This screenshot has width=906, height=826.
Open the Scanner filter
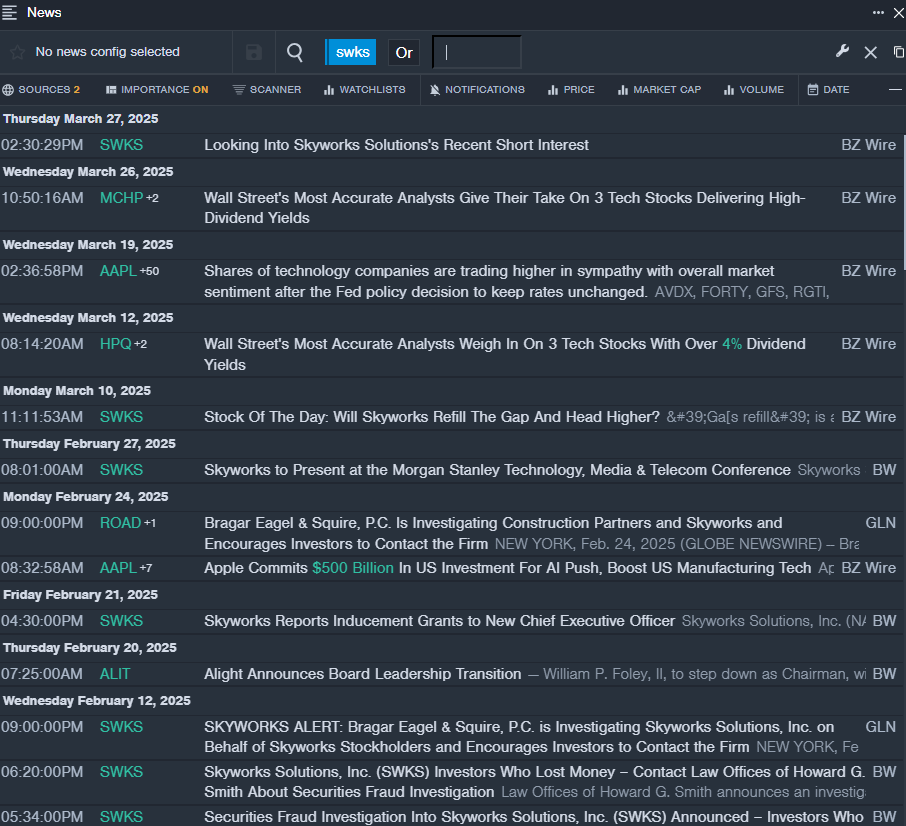[266, 90]
